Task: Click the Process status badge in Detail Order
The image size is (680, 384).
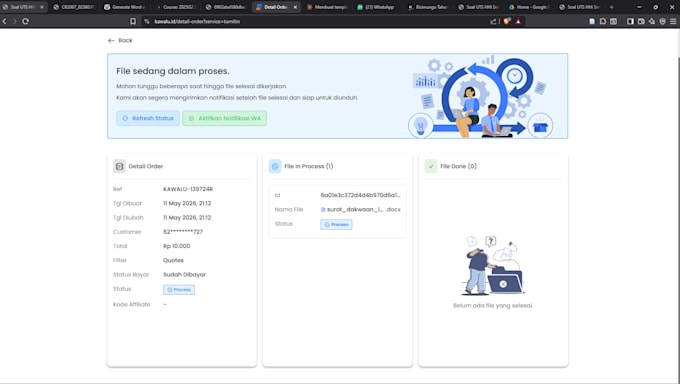Action: pyautogui.click(x=179, y=289)
